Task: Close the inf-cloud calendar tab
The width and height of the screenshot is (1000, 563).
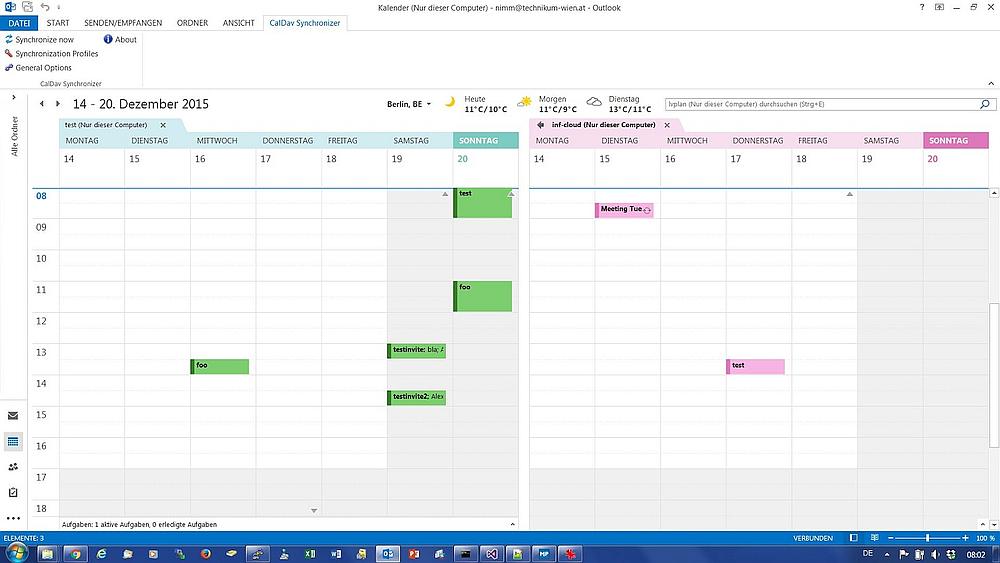Action: 667,125
